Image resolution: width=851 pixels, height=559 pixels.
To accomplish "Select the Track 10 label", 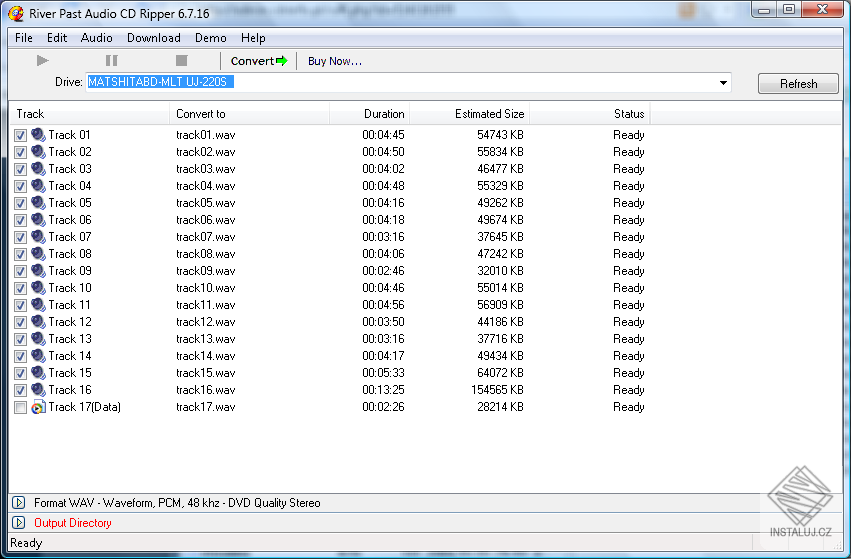I will pos(70,288).
